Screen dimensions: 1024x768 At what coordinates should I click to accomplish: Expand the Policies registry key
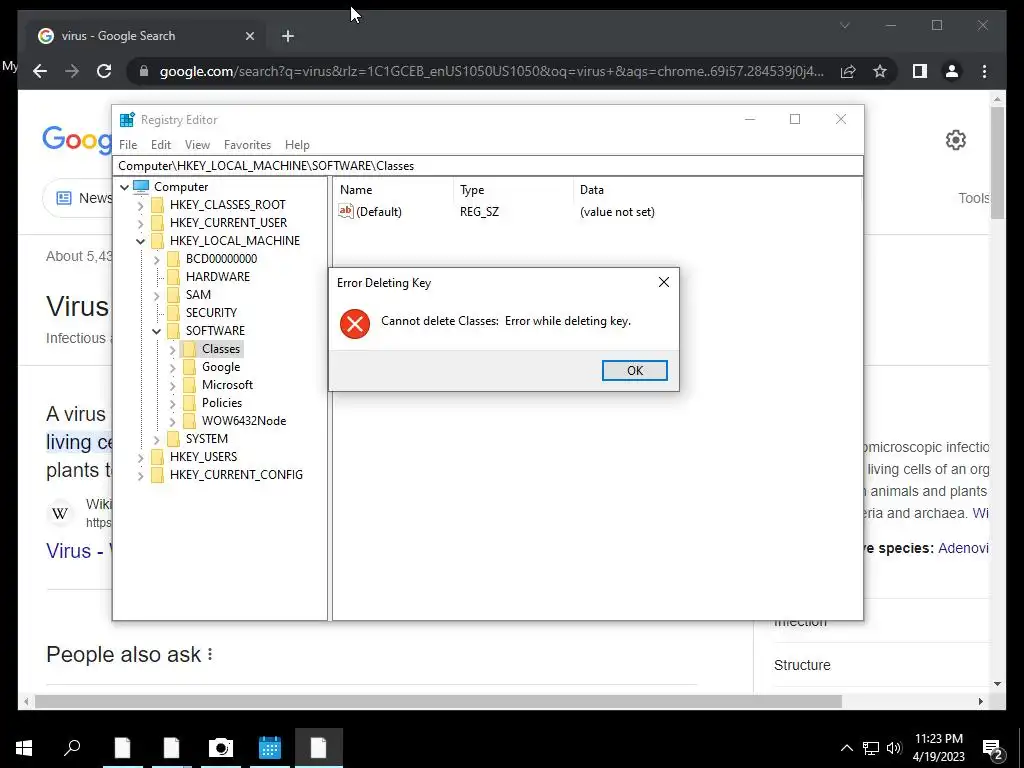(x=172, y=404)
